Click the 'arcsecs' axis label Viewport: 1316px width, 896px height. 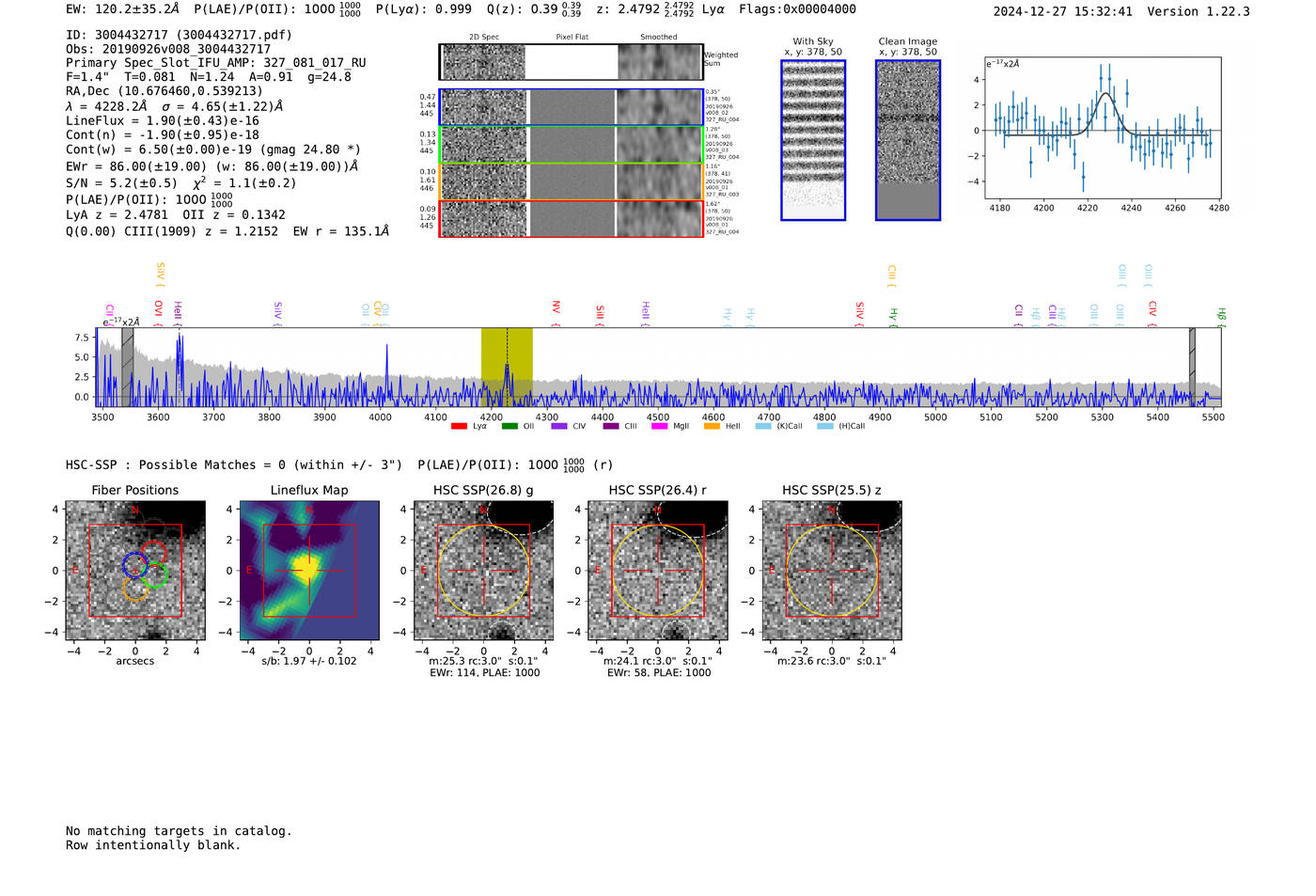(x=135, y=661)
